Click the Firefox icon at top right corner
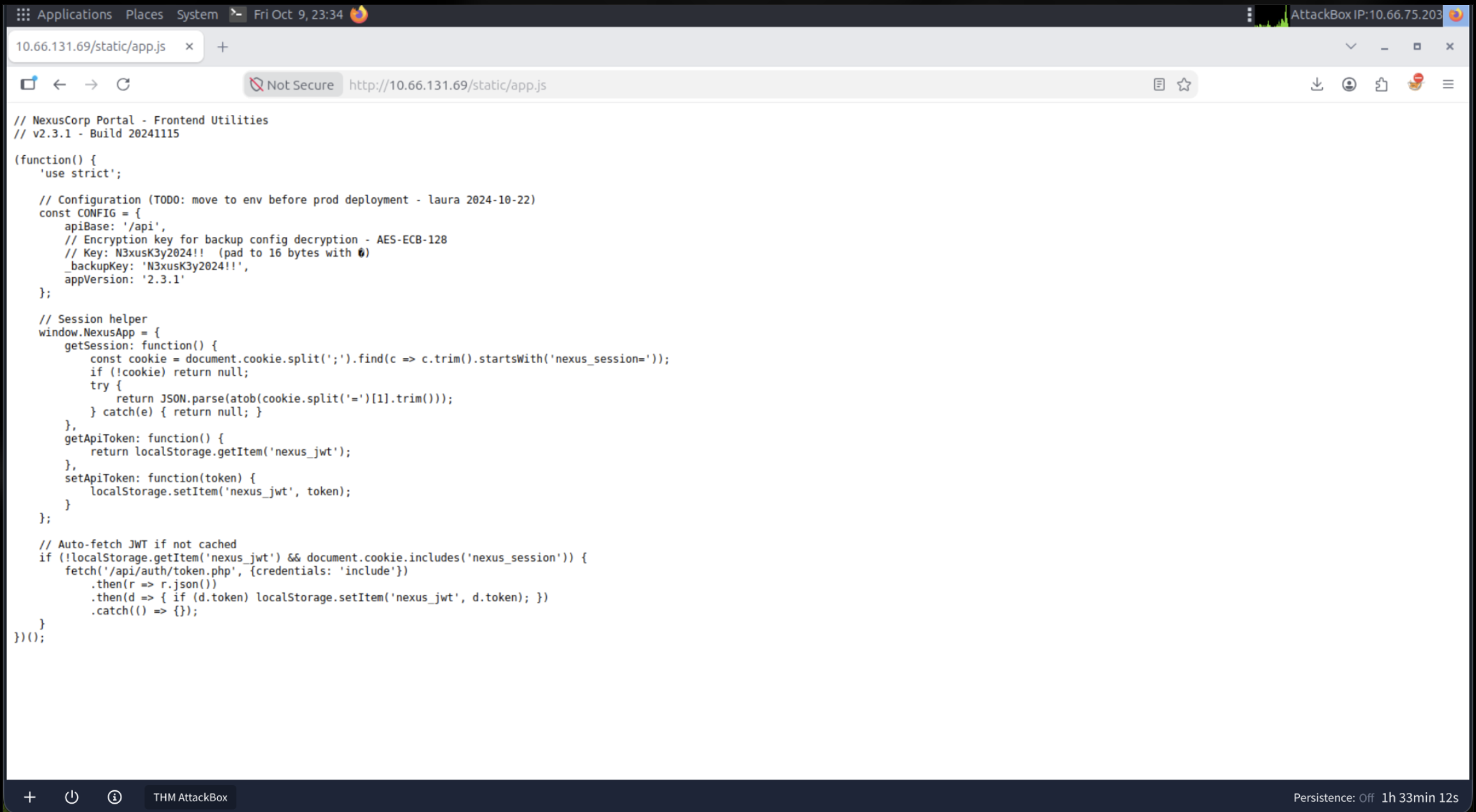Screen dimensions: 1476x812 click(1456, 15)
